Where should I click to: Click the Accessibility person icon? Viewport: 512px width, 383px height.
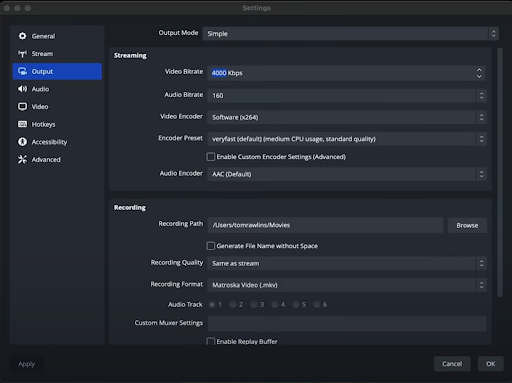coord(22,142)
